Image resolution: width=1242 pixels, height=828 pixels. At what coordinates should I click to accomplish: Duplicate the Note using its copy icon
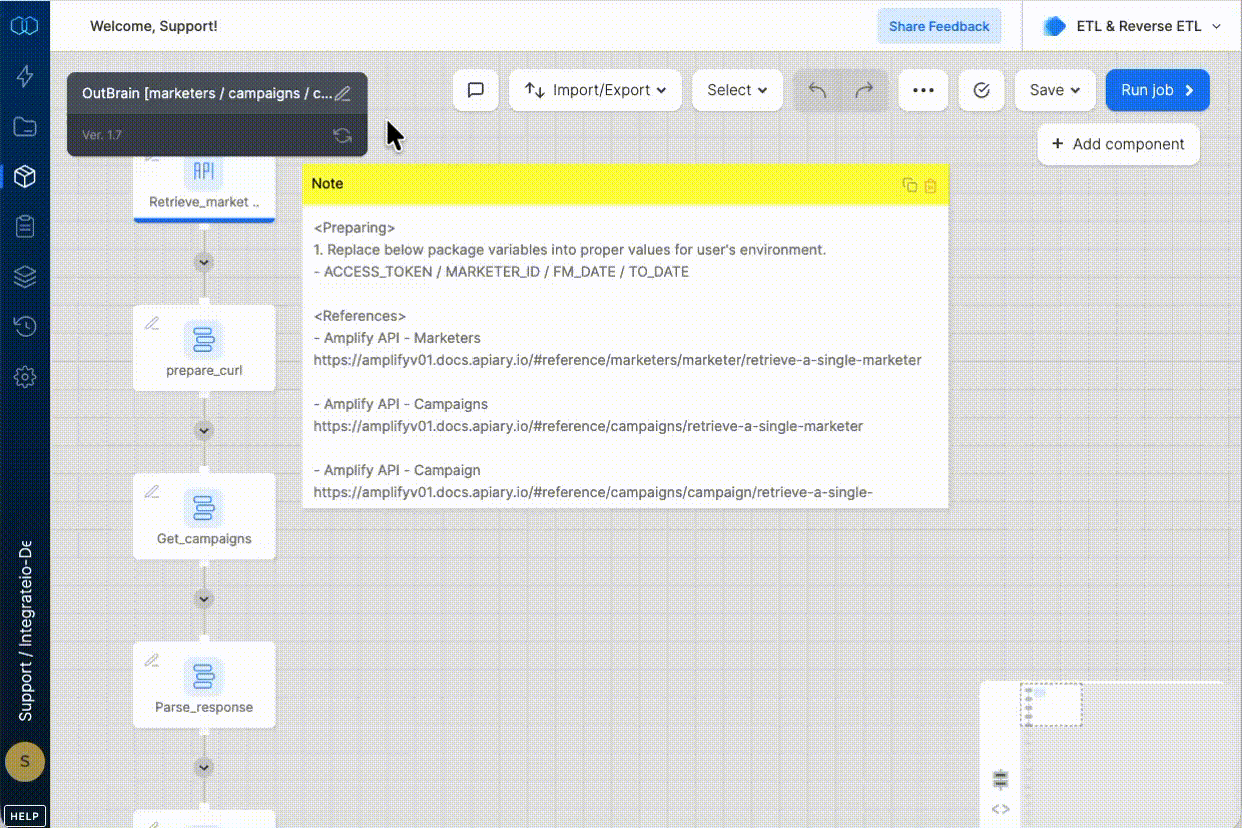click(x=909, y=185)
